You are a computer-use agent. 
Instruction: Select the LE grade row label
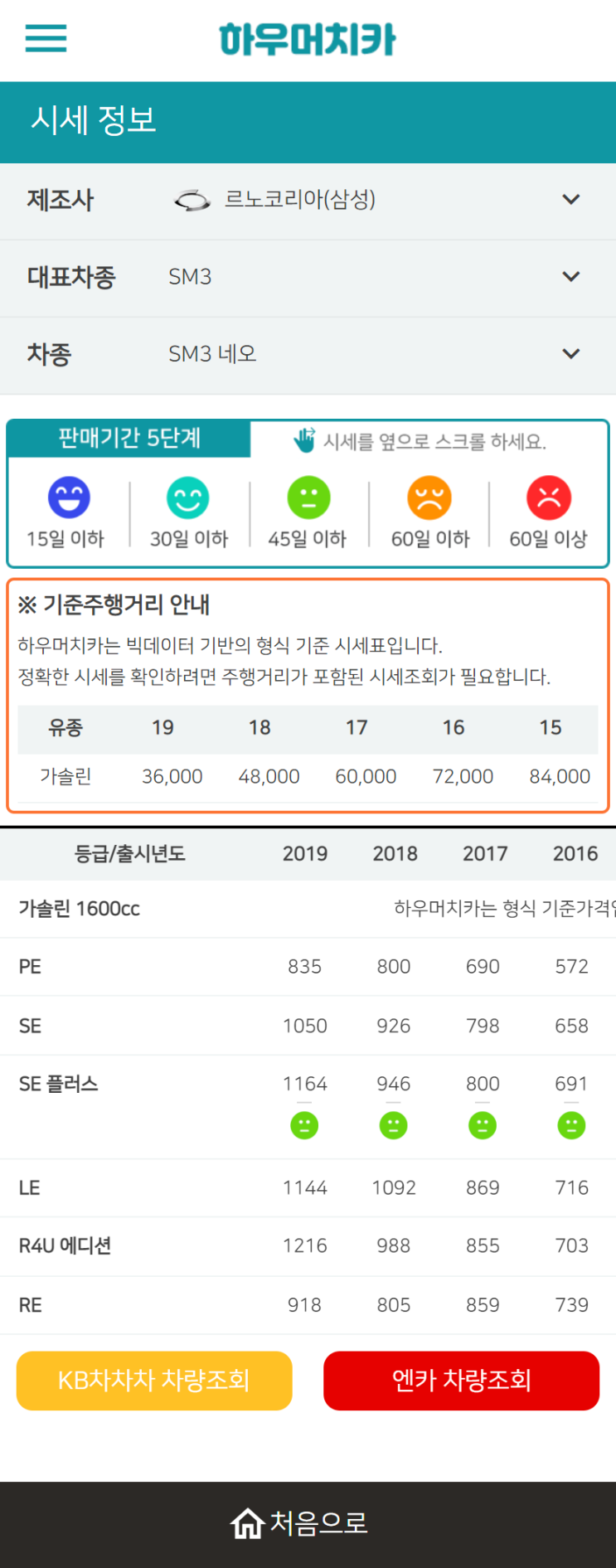coord(29,1187)
